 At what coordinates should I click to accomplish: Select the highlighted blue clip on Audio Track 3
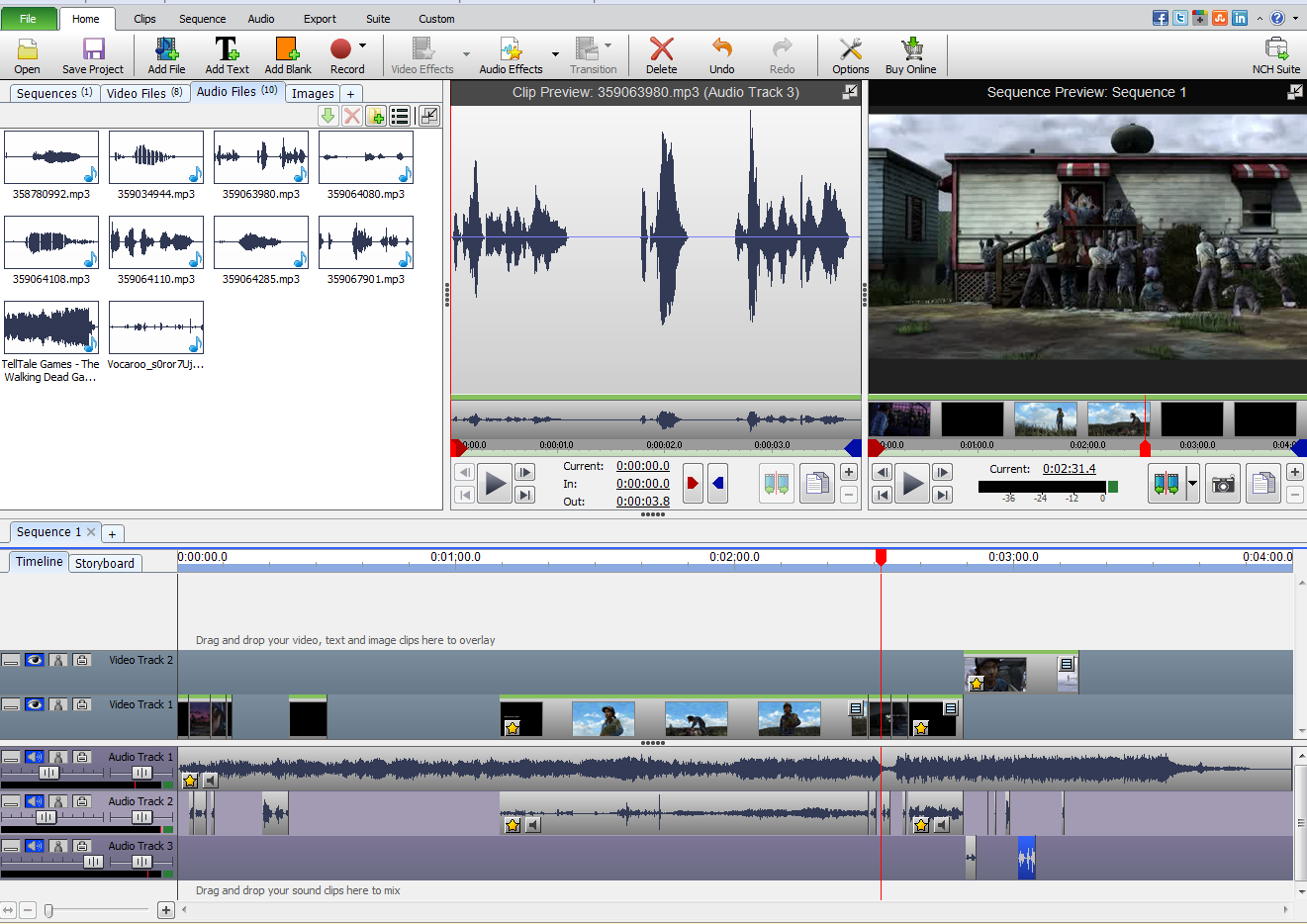(1026, 858)
